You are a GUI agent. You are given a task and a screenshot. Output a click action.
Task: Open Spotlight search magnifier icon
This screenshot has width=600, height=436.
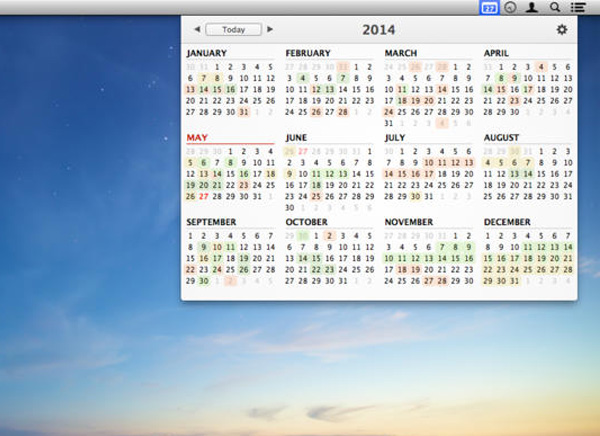click(555, 7)
